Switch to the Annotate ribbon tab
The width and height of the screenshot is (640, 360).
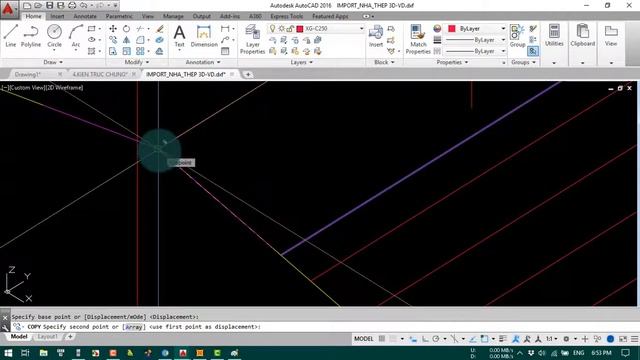(x=85, y=16)
